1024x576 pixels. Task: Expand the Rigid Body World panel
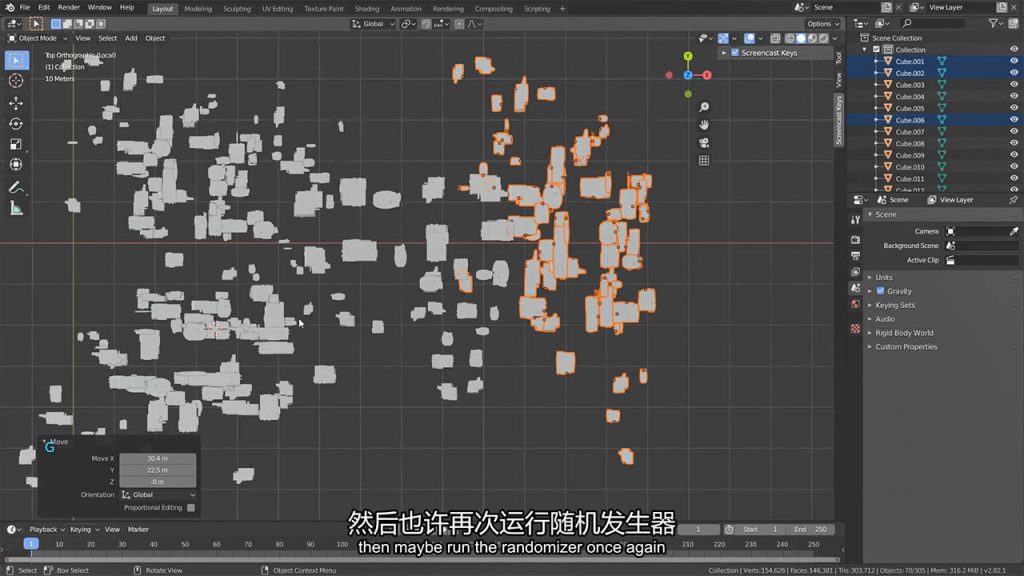(x=904, y=333)
